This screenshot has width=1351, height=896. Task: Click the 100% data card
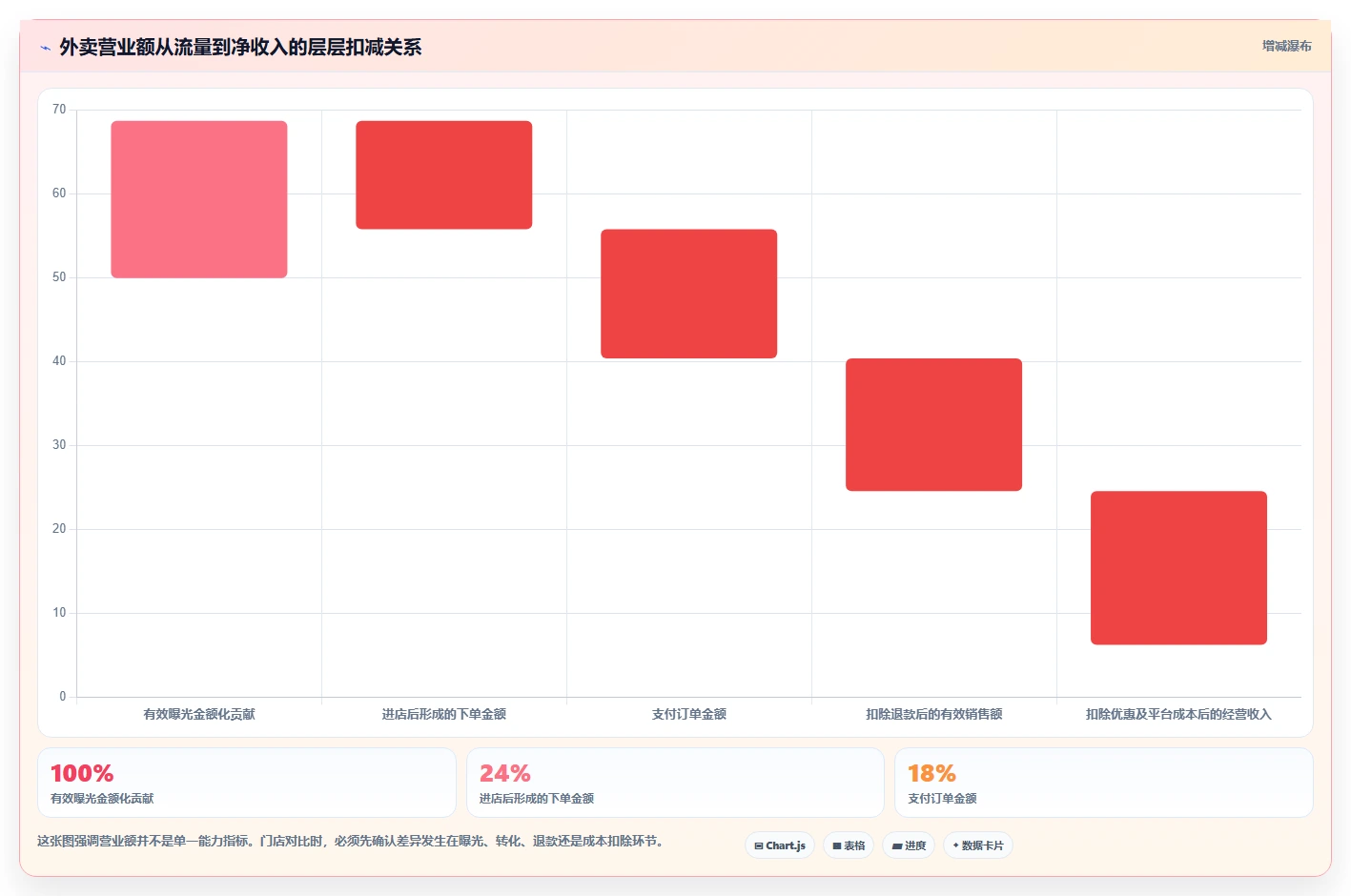click(247, 783)
